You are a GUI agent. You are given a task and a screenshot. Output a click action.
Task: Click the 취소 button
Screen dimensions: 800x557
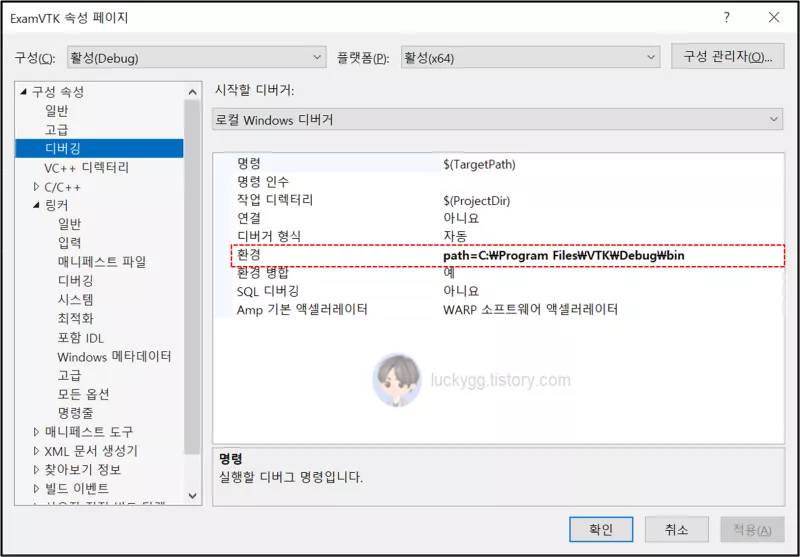(677, 529)
